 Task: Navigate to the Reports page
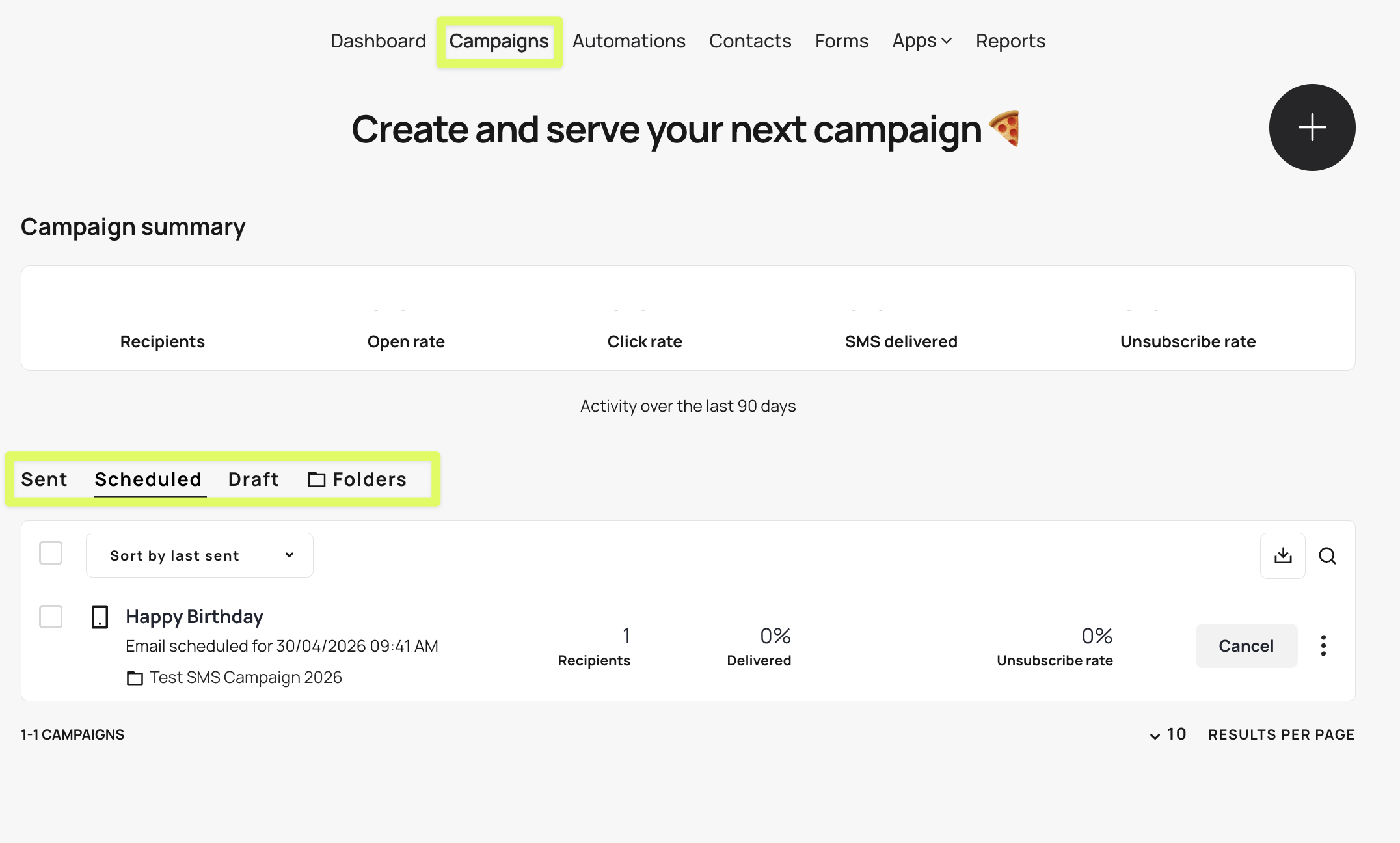click(x=1010, y=41)
